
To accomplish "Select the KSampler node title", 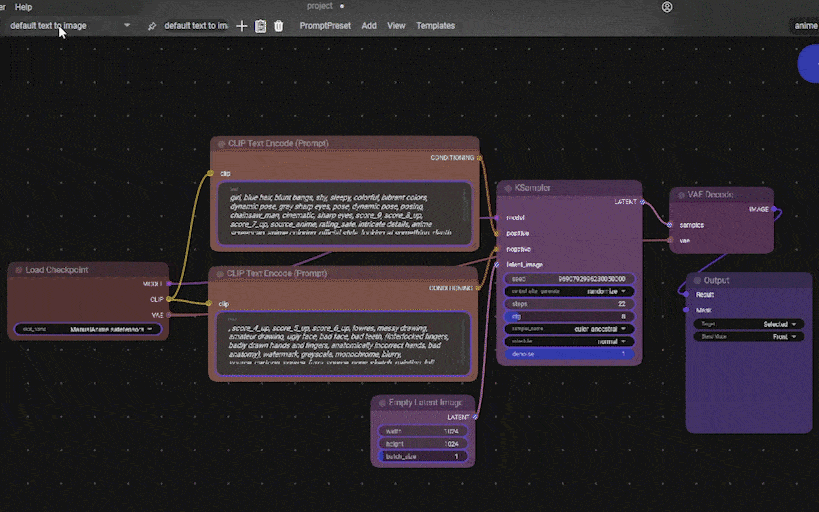I will pos(532,188).
